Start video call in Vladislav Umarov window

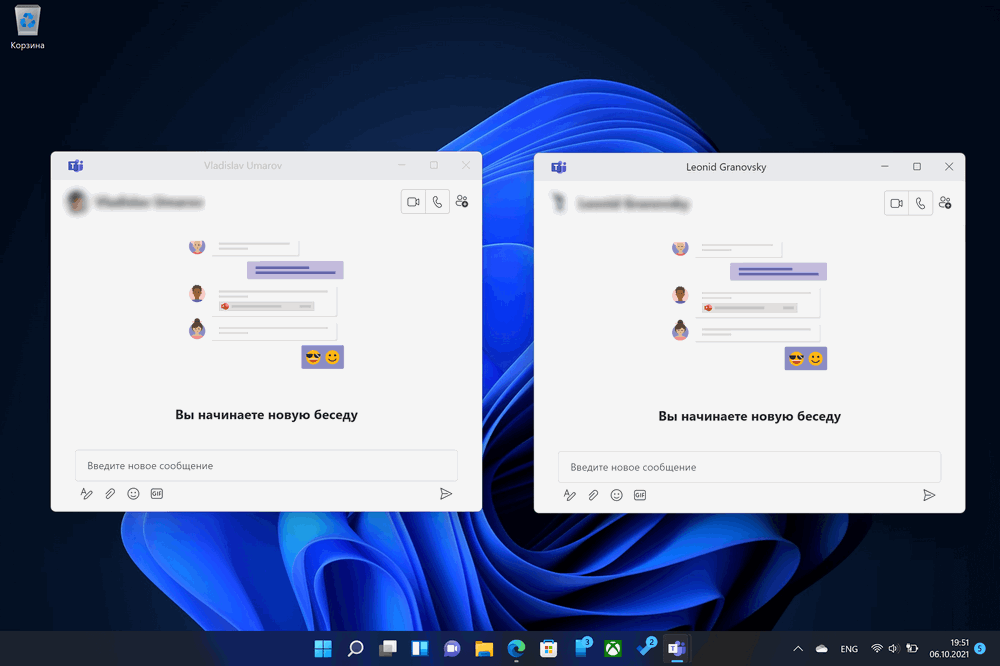click(413, 202)
